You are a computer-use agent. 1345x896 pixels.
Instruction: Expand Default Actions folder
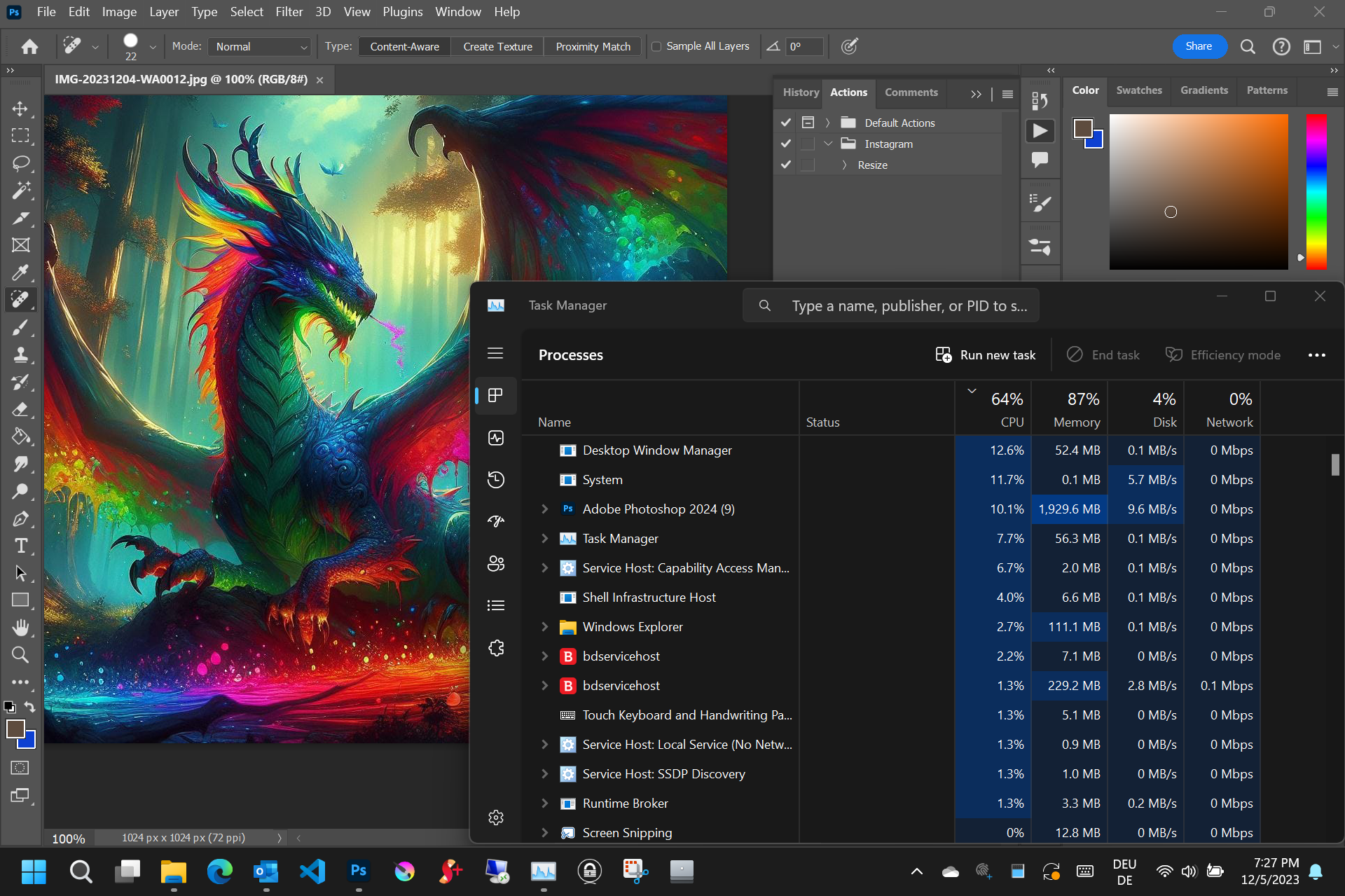pyautogui.click(x=827, y=123)
